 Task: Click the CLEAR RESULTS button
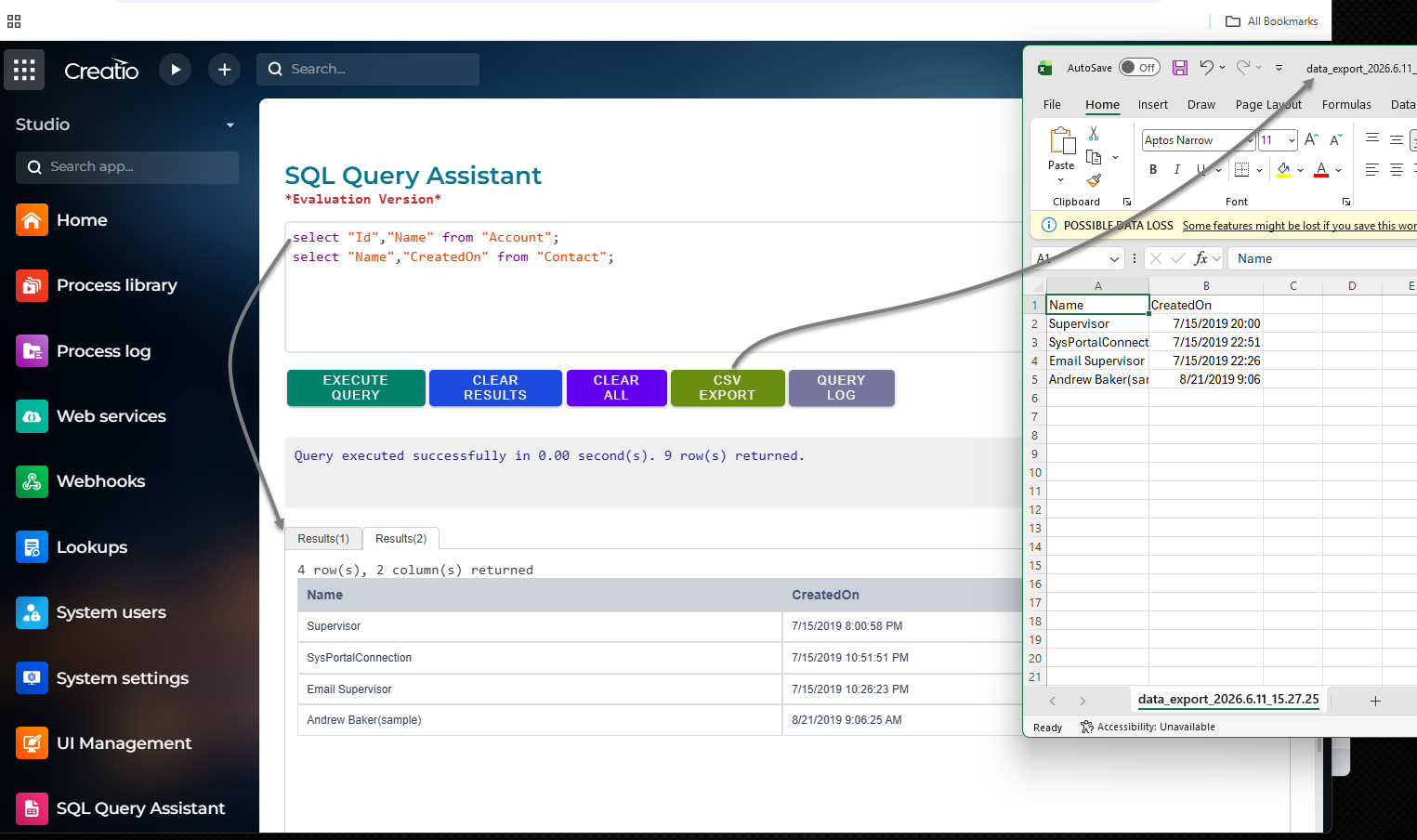(495, 387)
